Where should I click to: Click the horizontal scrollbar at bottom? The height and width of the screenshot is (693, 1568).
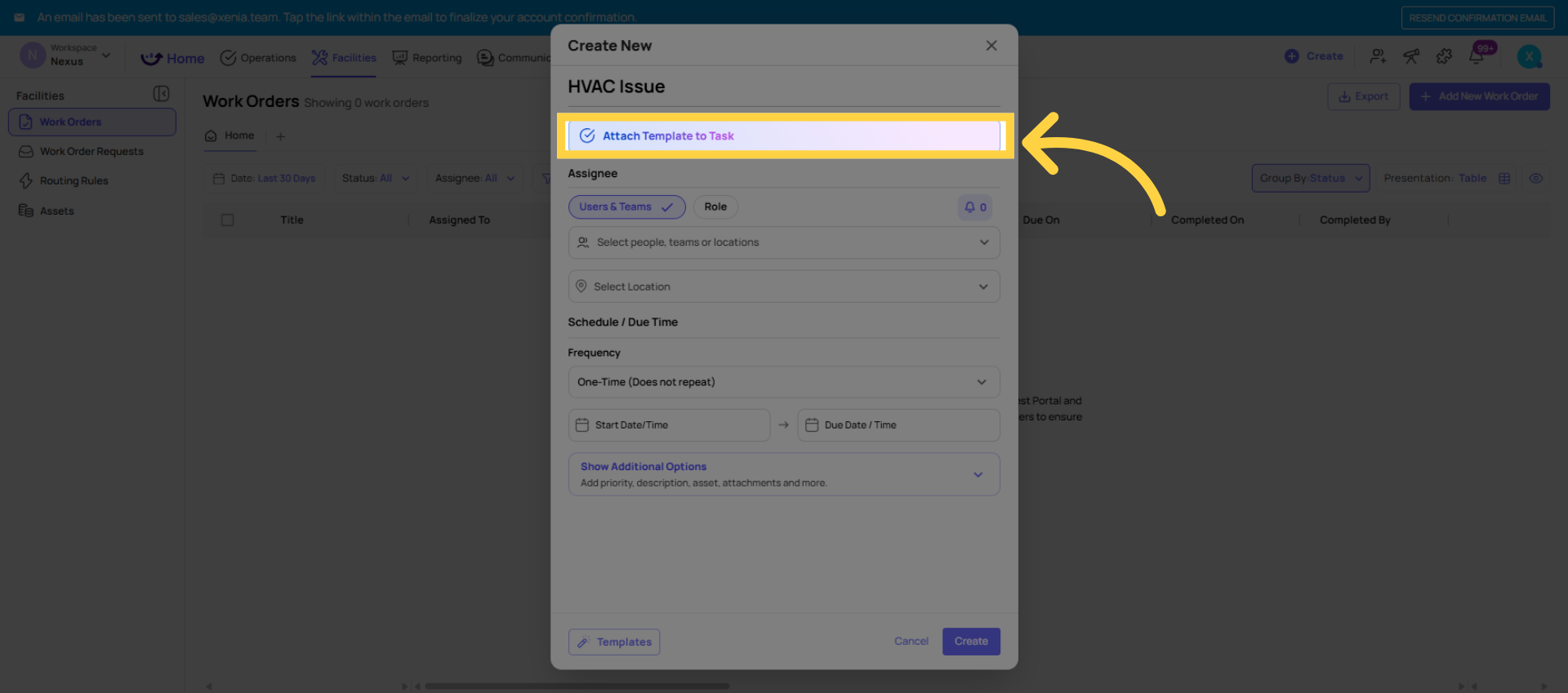pyautogui.click(x=577, y=686)
